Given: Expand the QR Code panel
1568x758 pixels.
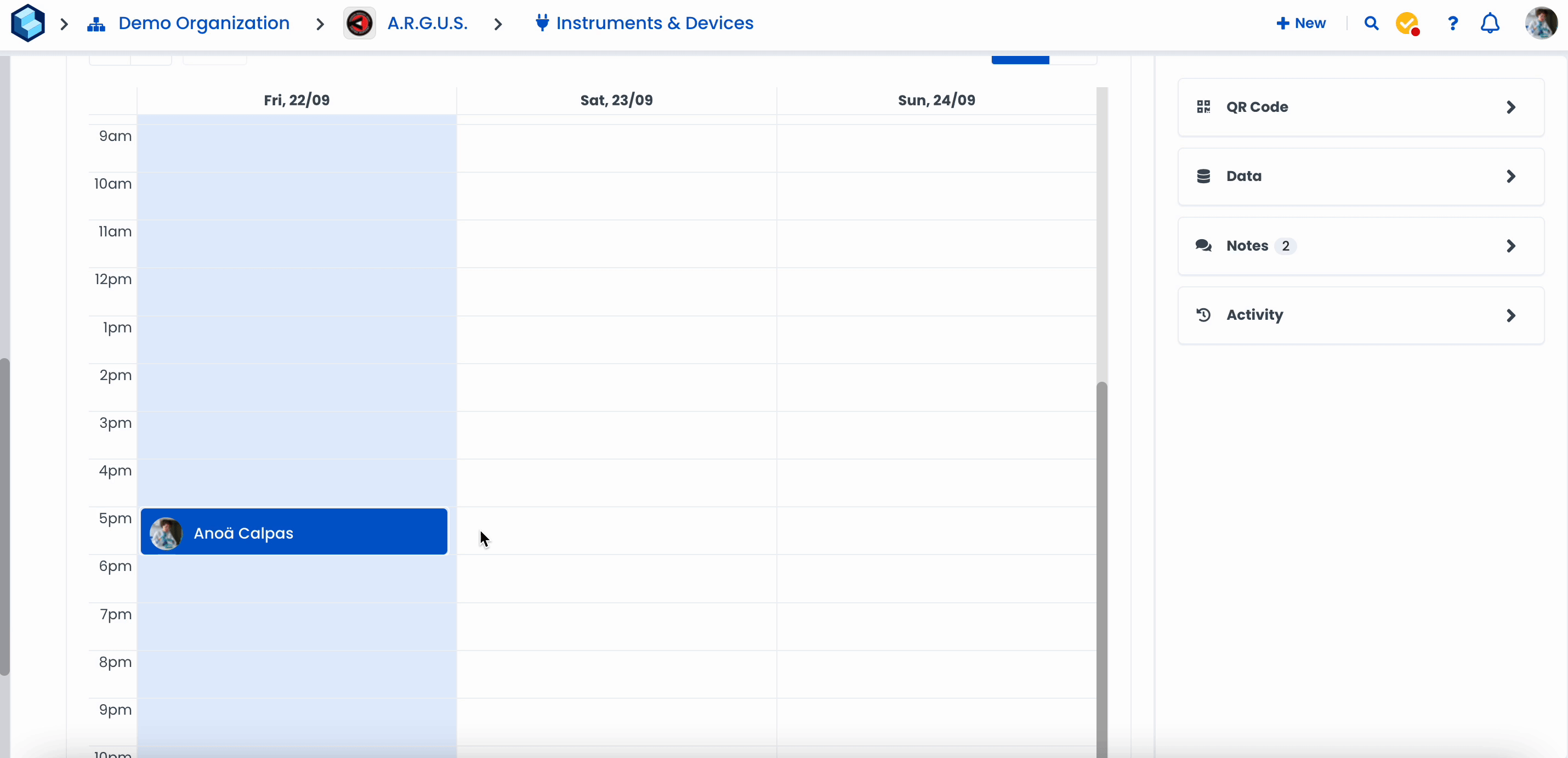Looking at the screenshot, I should 1360,107.
